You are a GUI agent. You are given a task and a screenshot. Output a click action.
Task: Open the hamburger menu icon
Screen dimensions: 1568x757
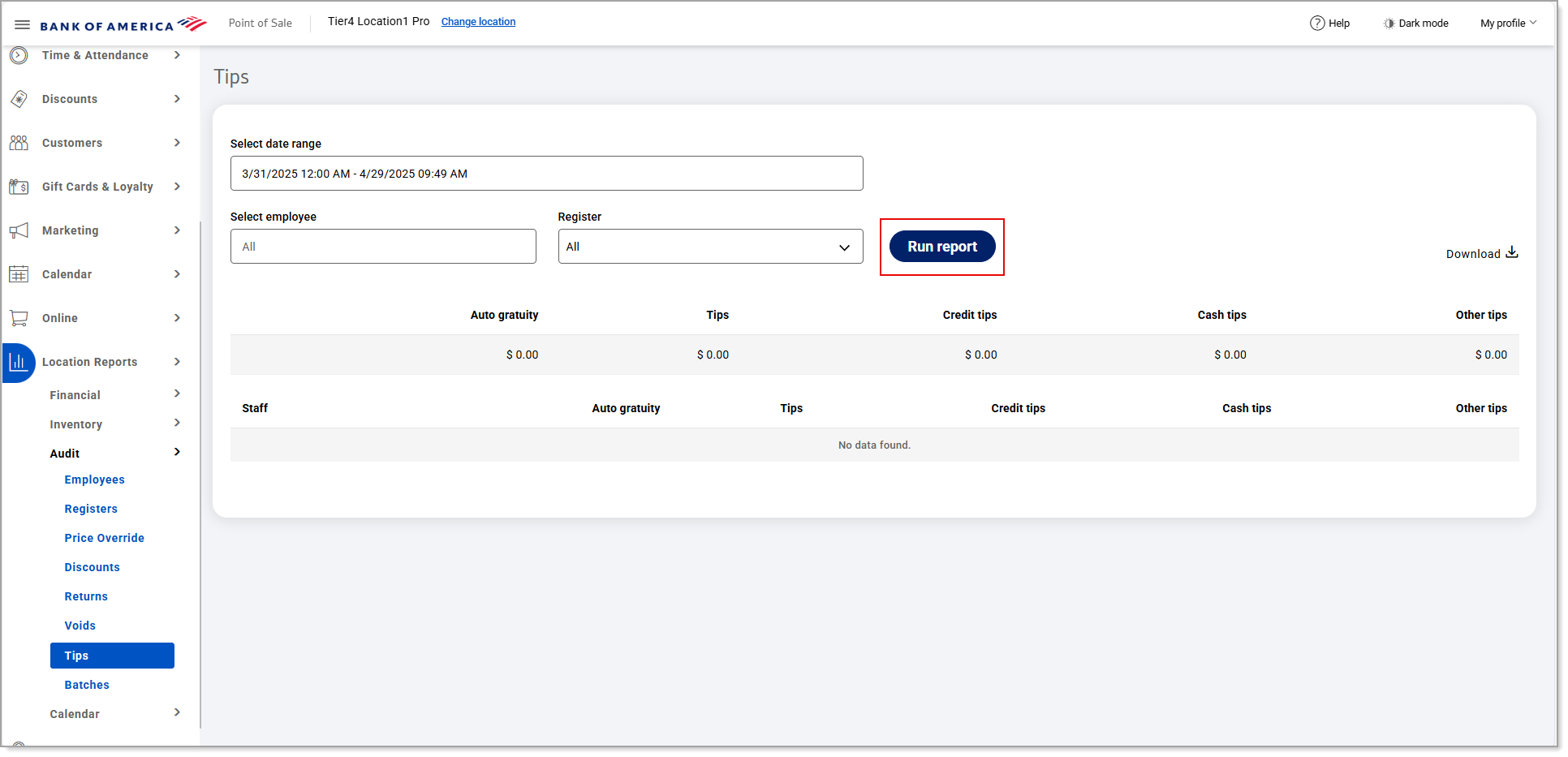click(x=23, y=24)
